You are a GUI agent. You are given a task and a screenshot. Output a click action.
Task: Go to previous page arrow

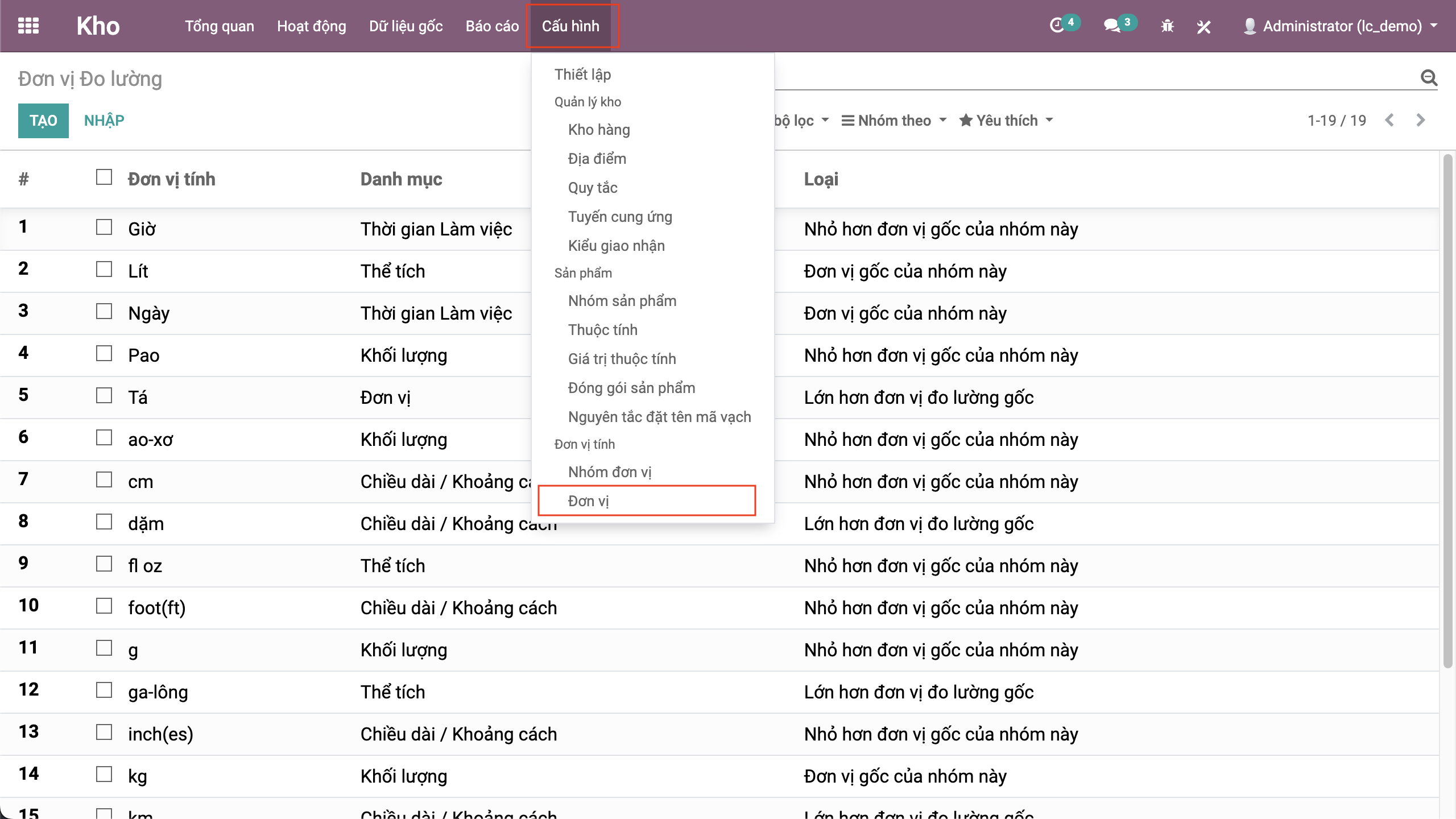click(x=1389, y=120)
